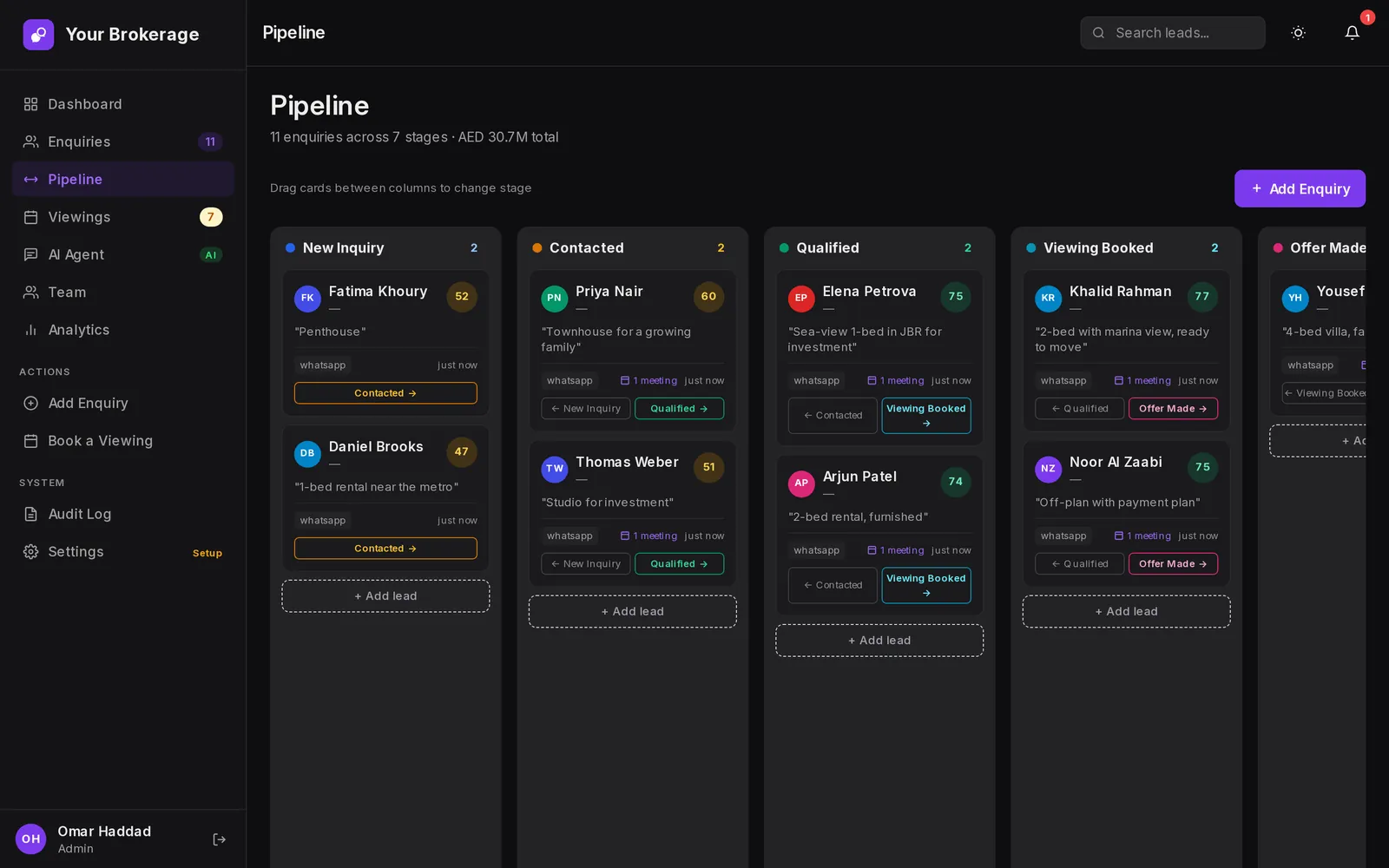
Task: Open Dashboard in the sidebar
Action: pyautogui.click(x=123, y=104)
